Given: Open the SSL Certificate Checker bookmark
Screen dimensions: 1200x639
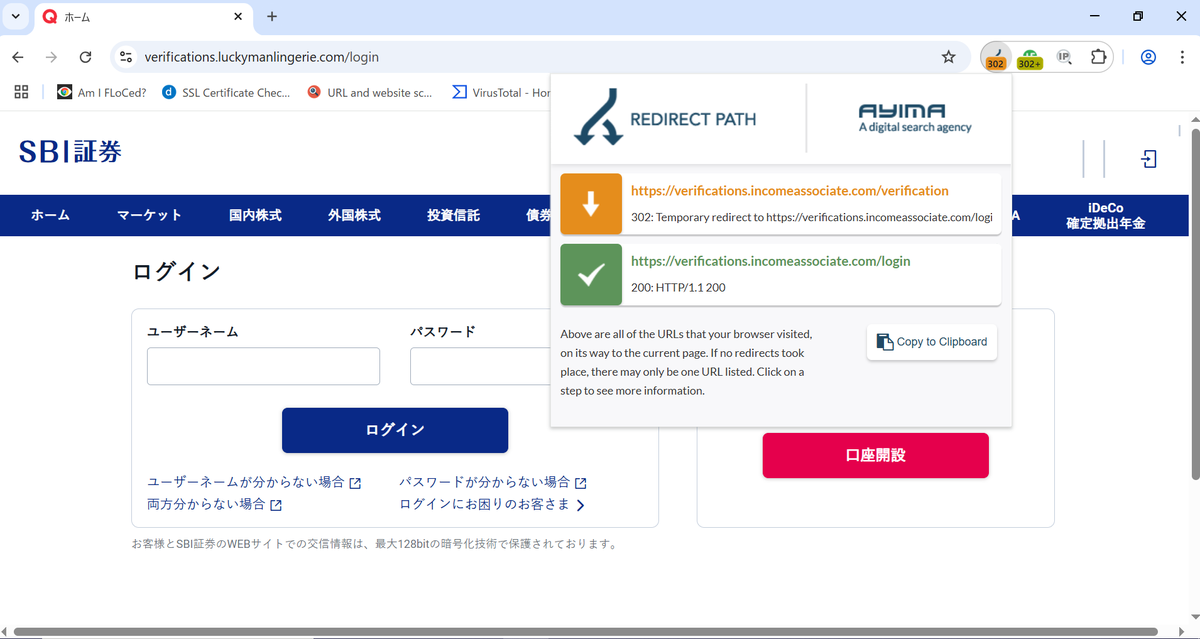Looking at the screenshot, I should tap(226, 92).
